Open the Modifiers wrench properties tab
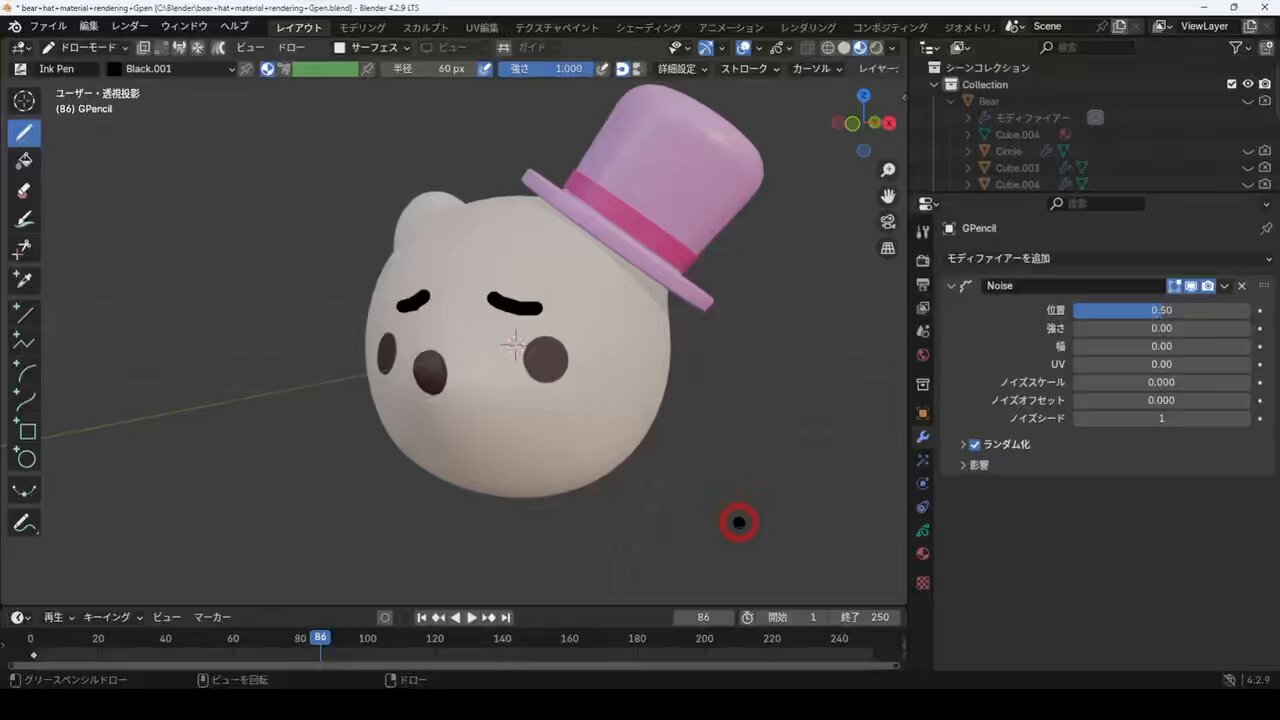 coord(923,437)
